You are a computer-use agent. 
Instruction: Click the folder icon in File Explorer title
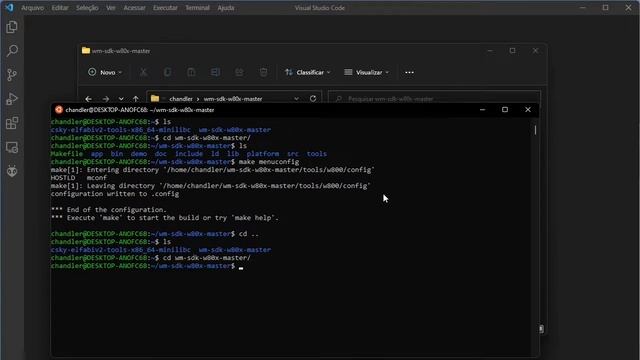(x=86, y=51)
